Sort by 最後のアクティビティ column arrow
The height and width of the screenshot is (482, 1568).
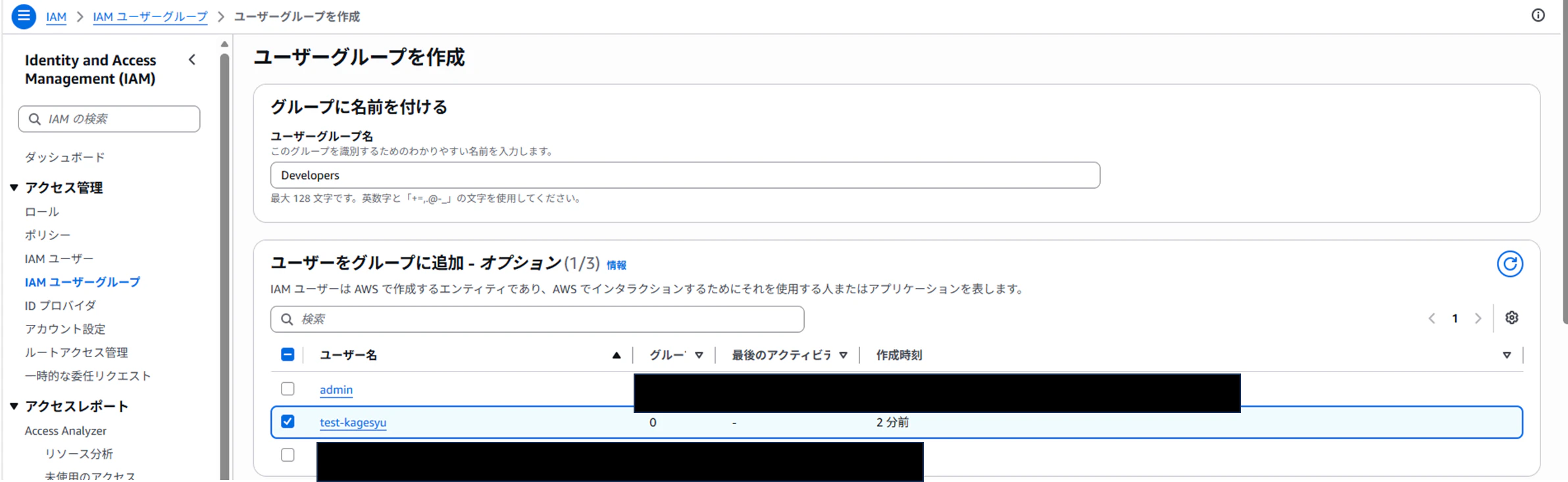843,355
